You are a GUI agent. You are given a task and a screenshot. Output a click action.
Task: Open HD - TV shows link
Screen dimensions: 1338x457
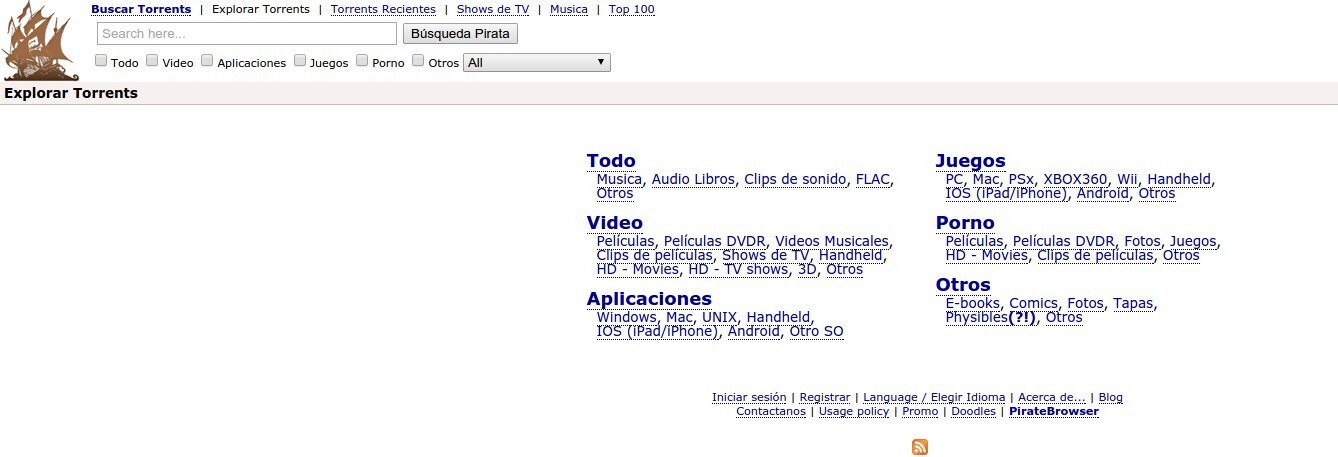[739, 270]
